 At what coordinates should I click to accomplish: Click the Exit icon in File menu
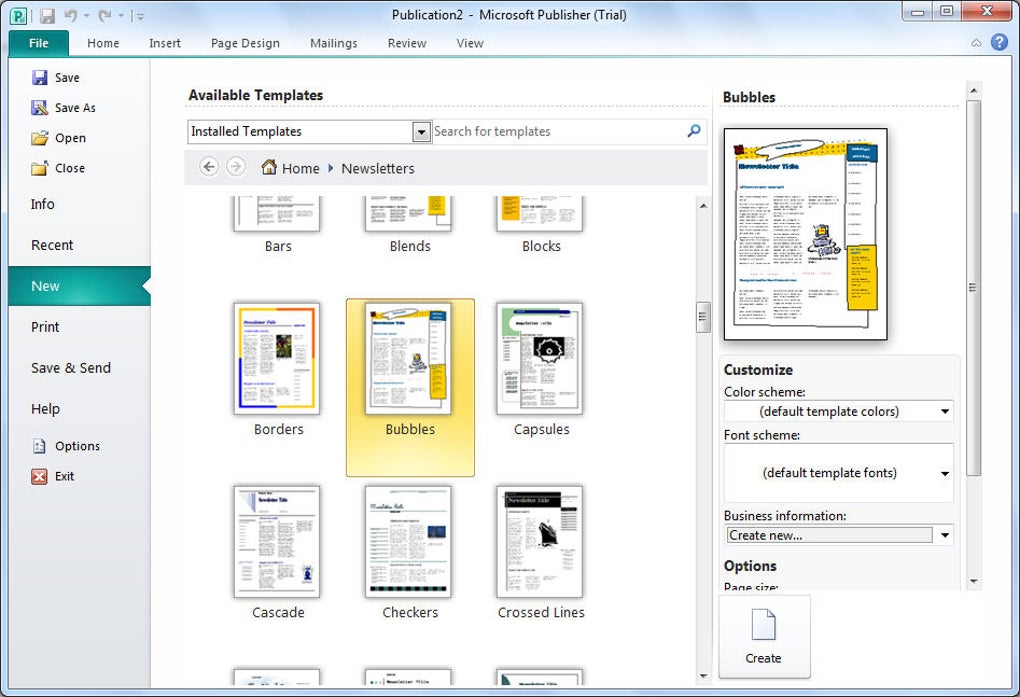(x=40, y=476)
